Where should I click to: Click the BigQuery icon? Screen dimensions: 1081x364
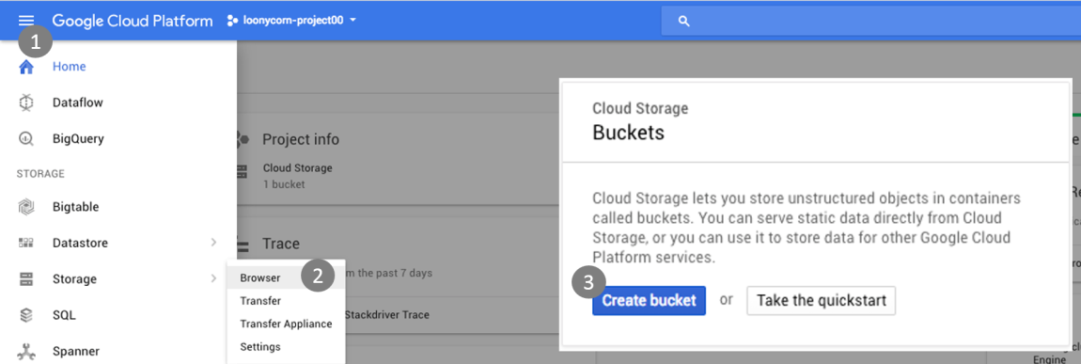pyautogui.click(x=26, y=139)
